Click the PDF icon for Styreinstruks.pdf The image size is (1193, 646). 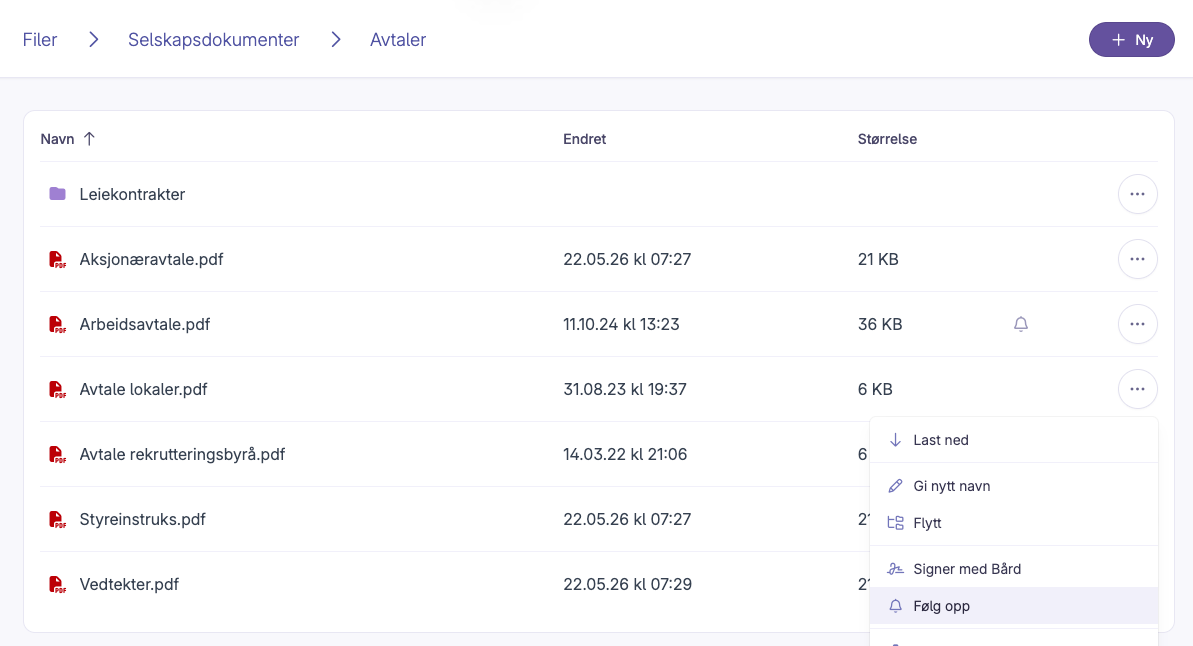(x=57, y=520)
